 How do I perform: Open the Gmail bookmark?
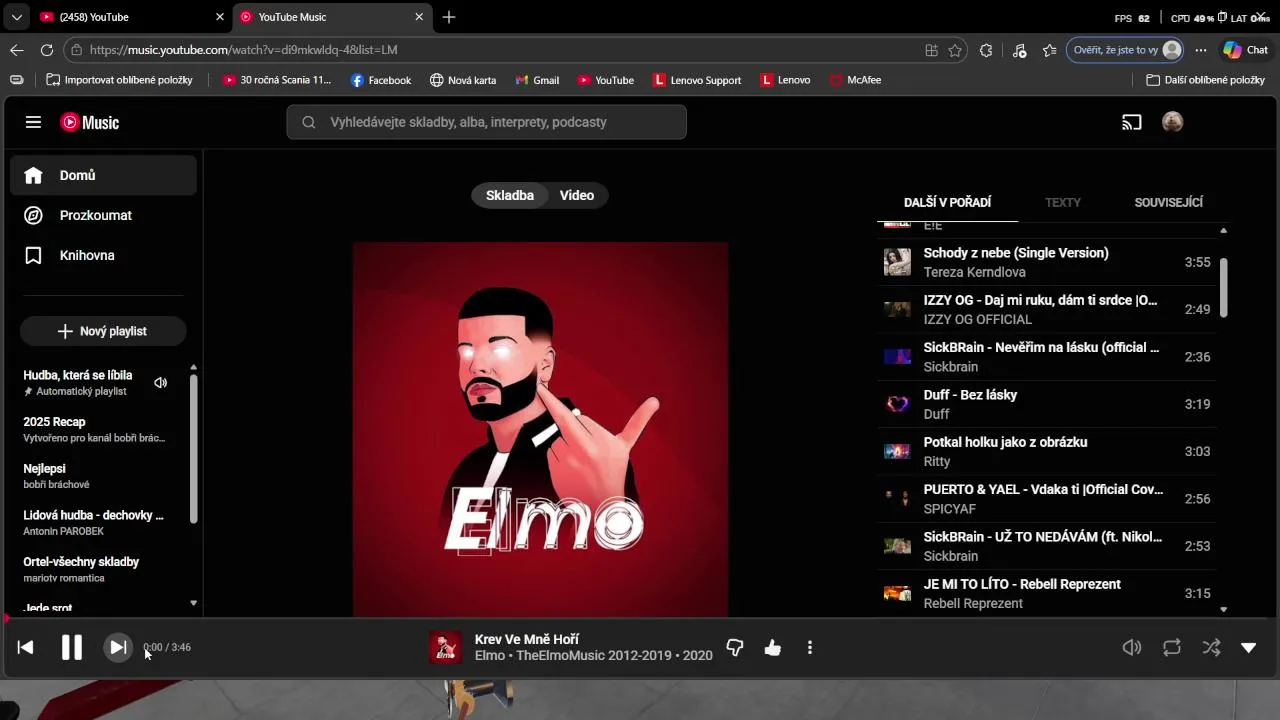click(537, 80)
